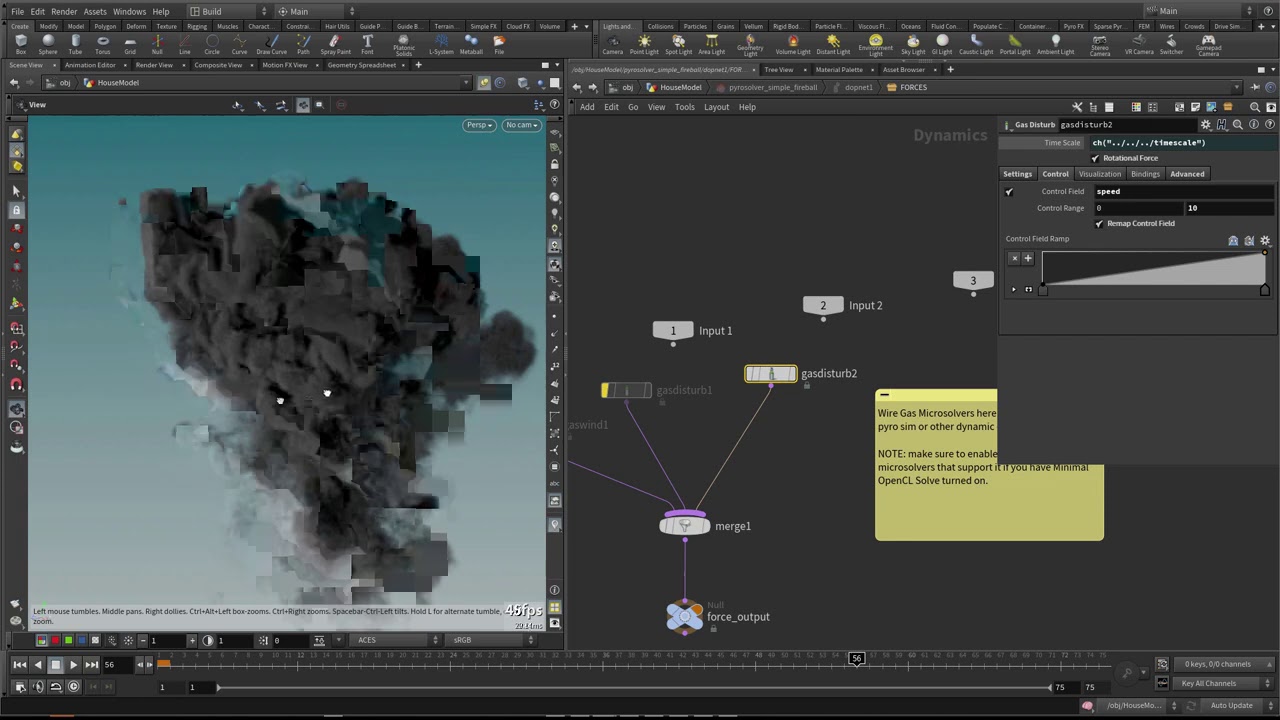Add a Spot Light from shelf
Viewport: 1280px width, 720px height.
coord(678,45)
